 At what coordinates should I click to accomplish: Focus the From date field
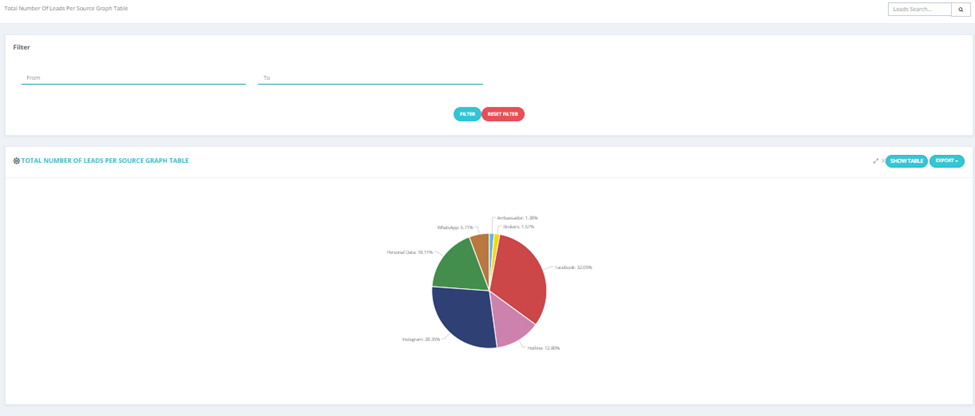pos(134,78)
